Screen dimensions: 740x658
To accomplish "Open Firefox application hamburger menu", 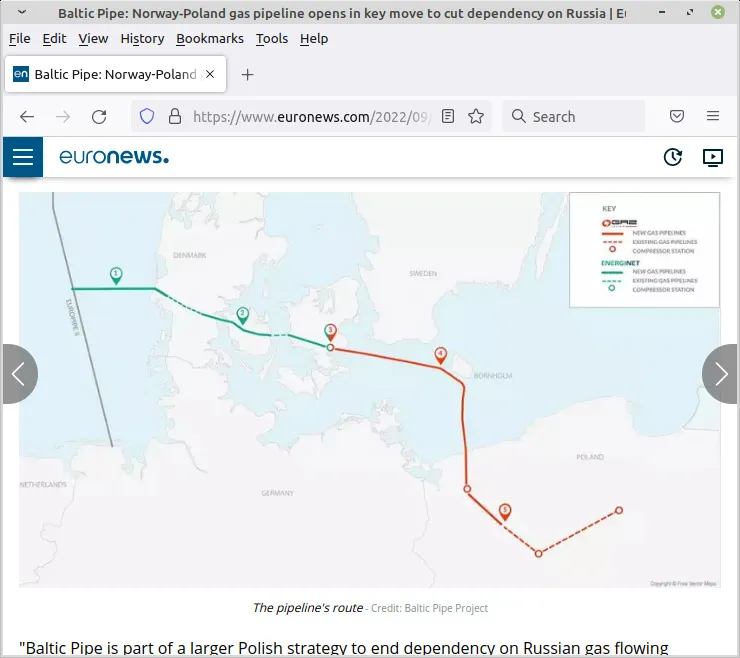I will coord(713,116).
